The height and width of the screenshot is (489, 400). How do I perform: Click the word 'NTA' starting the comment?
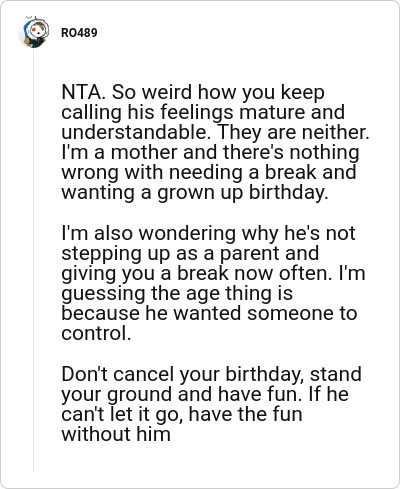tap(81, 92)
